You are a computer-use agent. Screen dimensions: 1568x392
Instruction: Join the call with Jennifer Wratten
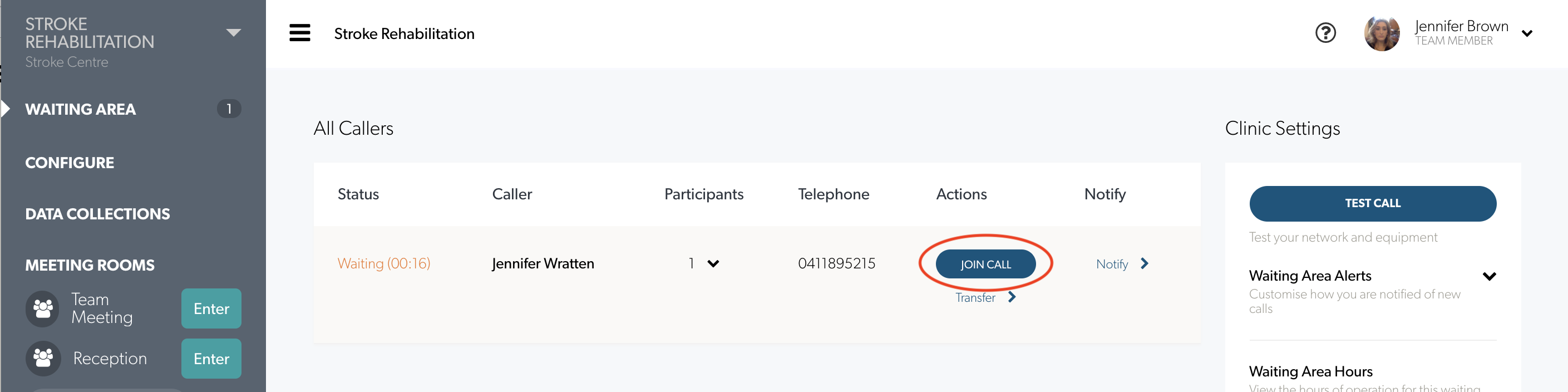pyautogui.click(x=985, y=264)
